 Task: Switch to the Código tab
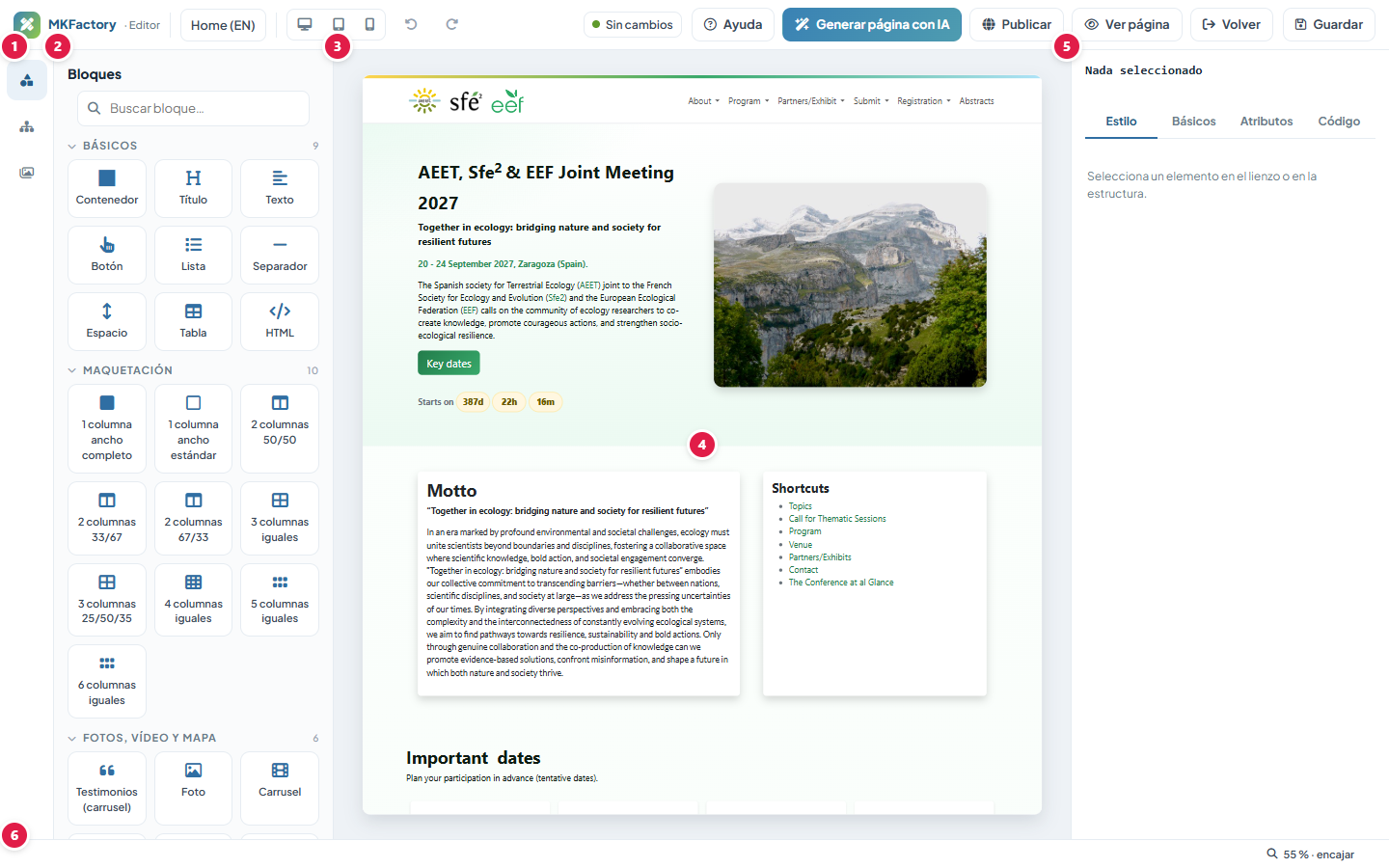1339,122
